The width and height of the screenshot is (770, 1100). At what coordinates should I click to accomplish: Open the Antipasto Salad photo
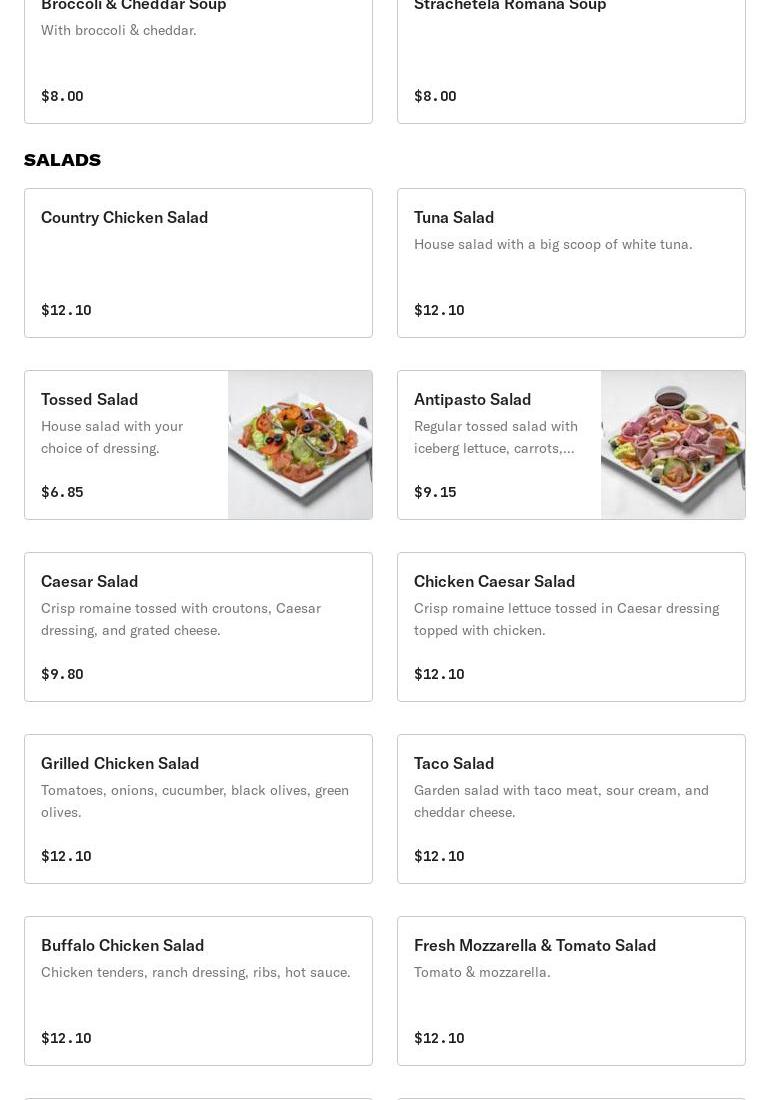point(673,445)
